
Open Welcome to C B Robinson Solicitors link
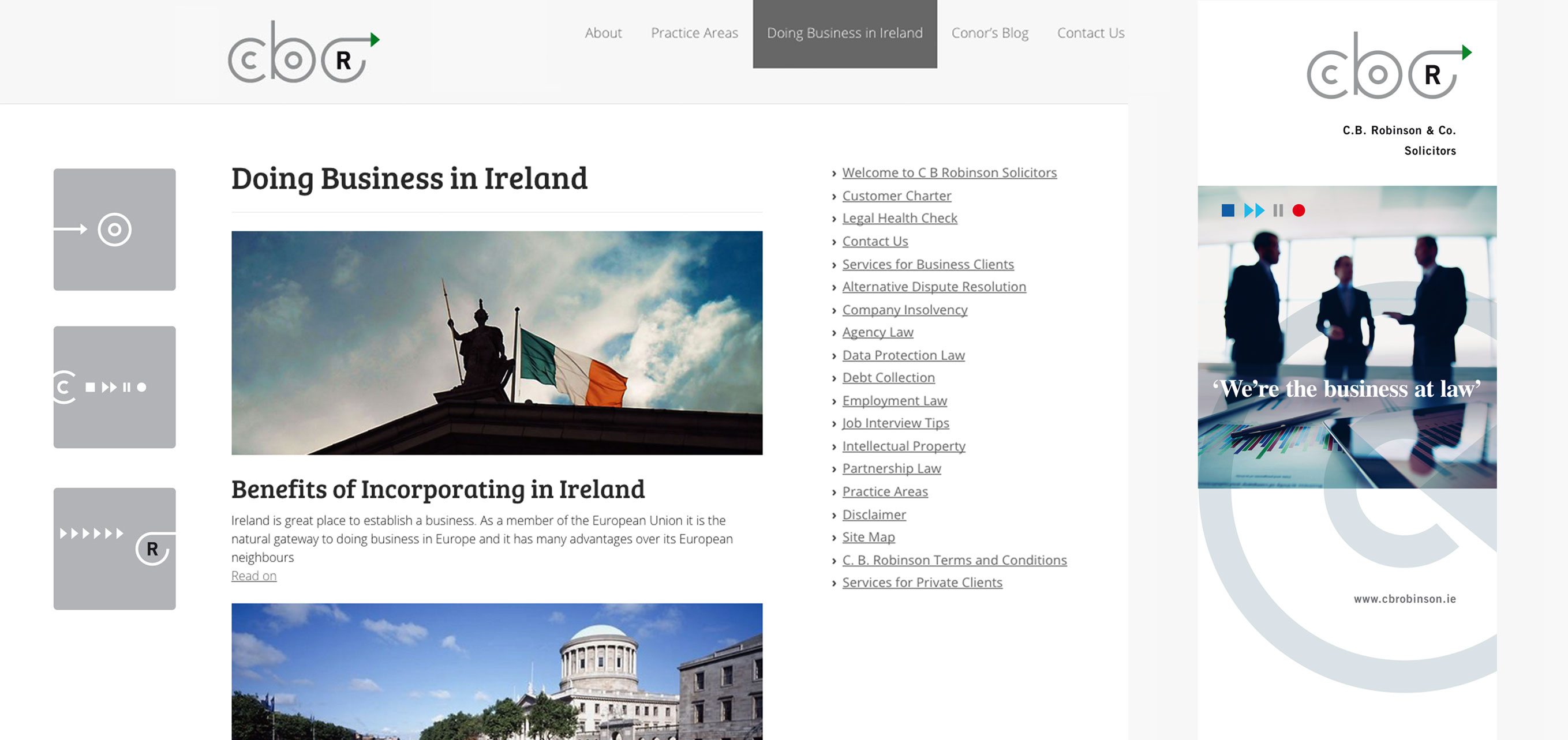pos(949,173)
